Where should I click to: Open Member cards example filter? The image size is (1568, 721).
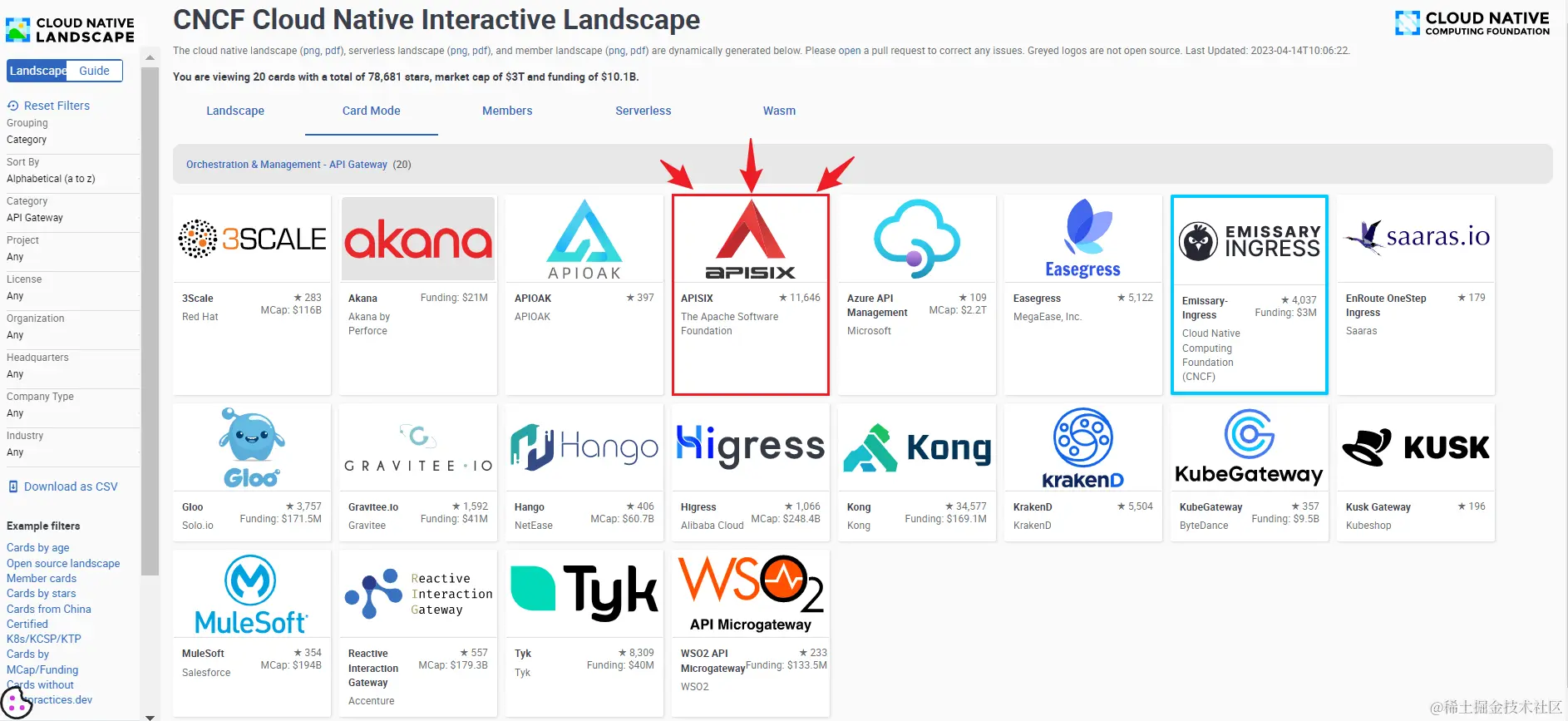pyautogui.click(x=42, y=579)
